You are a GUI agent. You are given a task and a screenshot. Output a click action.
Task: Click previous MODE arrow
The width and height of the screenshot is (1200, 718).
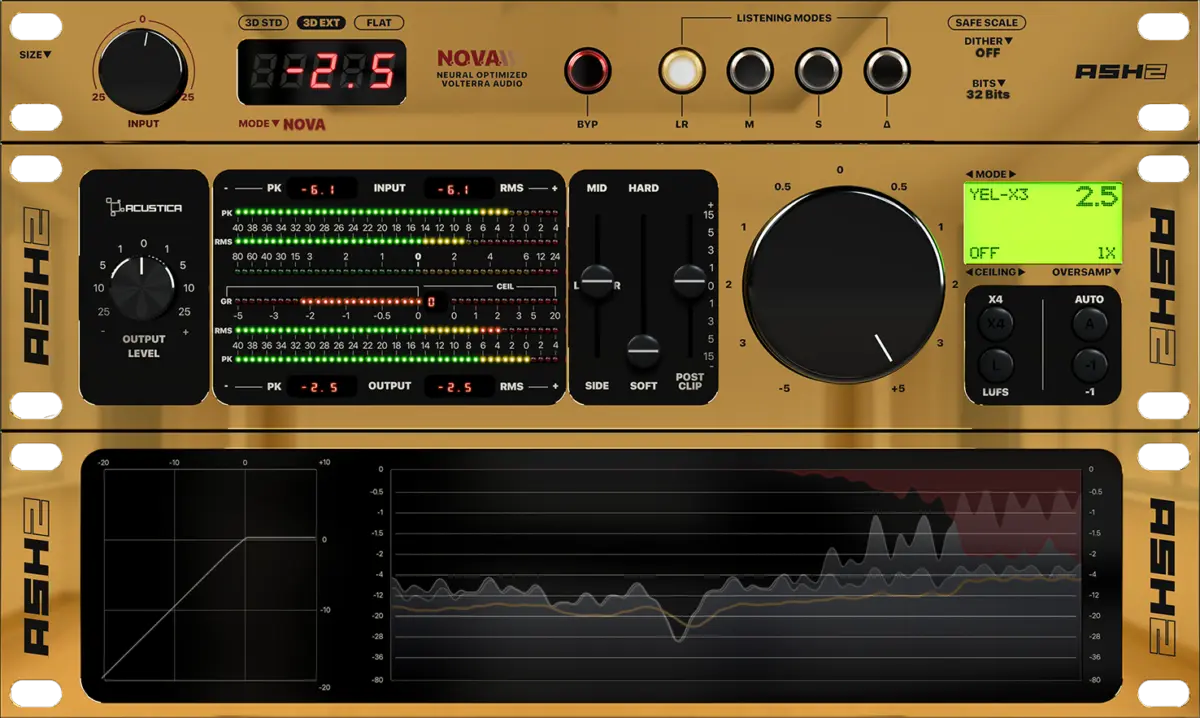pyautogui.click(x=969, y=174)
